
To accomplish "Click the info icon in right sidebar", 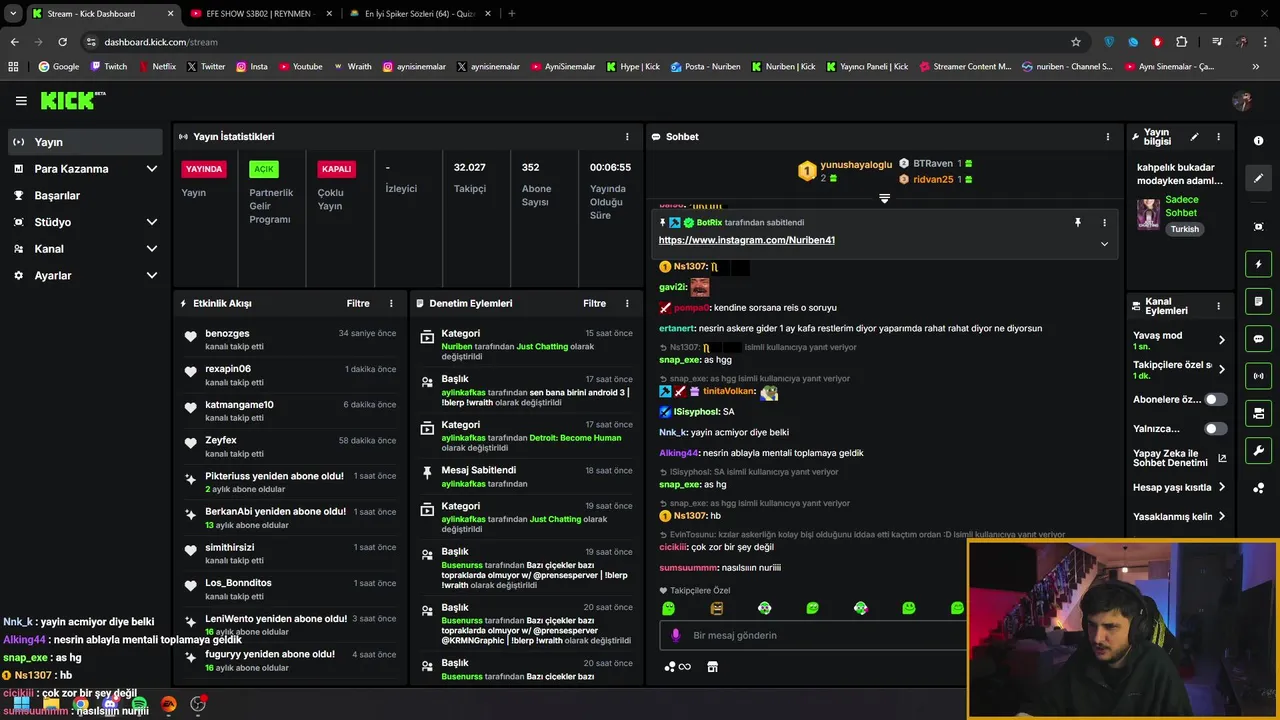I will (x=1258, y=141).
